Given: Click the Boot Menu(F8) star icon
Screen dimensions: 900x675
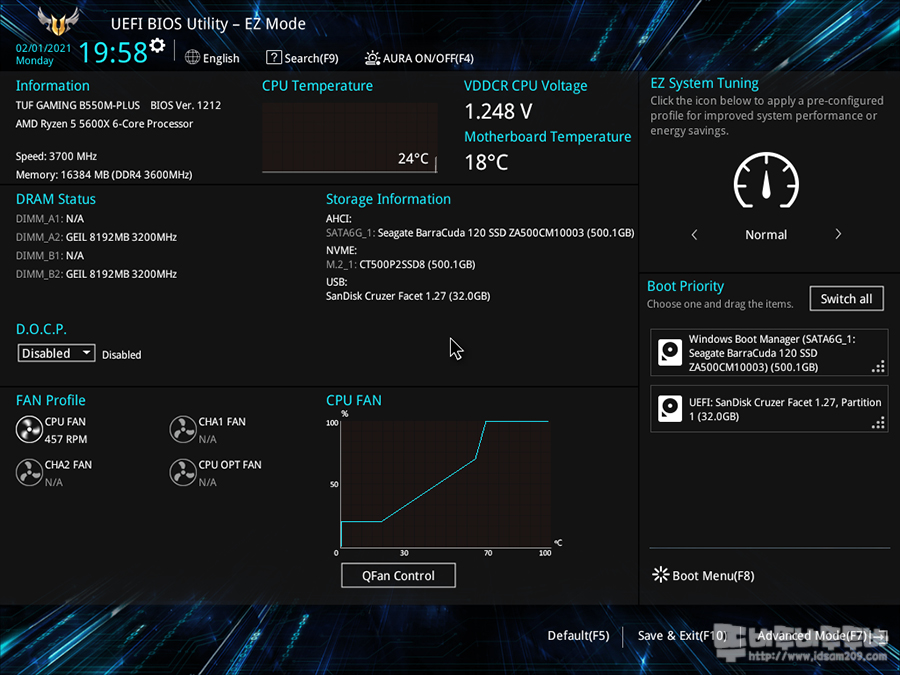Looking at the screenshot, I should click(661, 575).
